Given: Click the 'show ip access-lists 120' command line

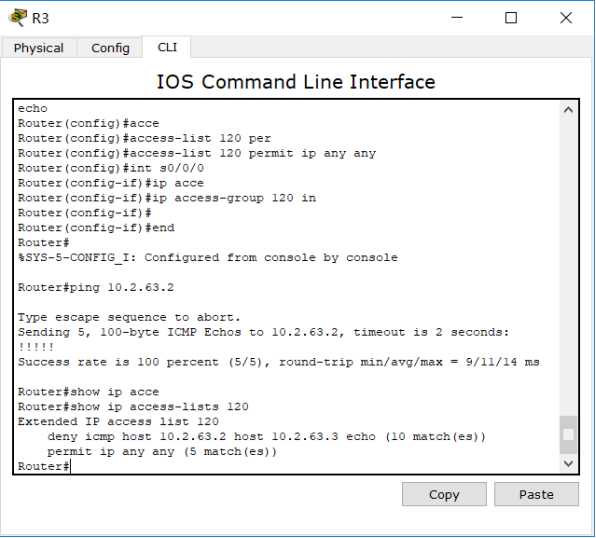Looking at the screenshot, I should point(133,406).
